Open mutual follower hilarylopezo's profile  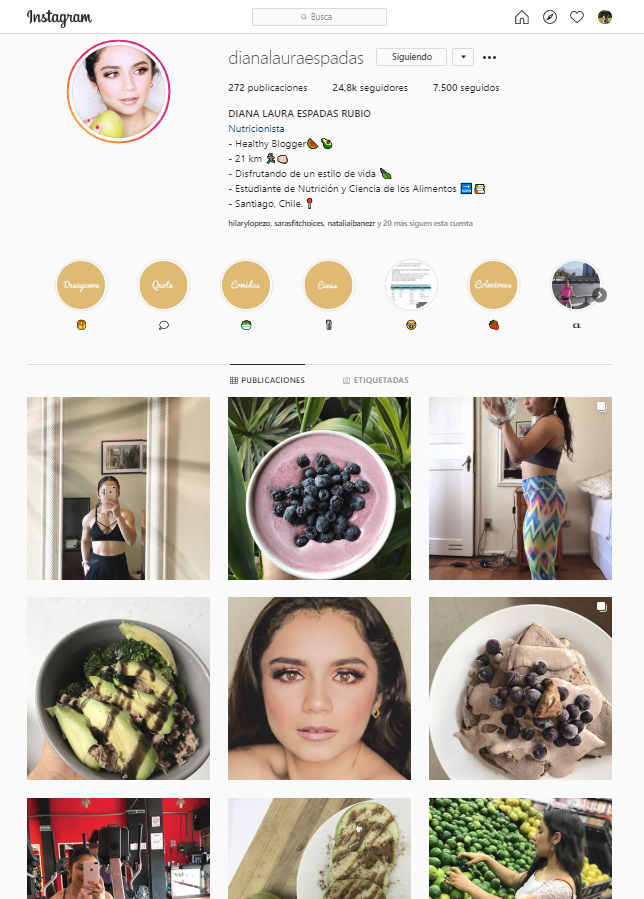click(249, 224)
